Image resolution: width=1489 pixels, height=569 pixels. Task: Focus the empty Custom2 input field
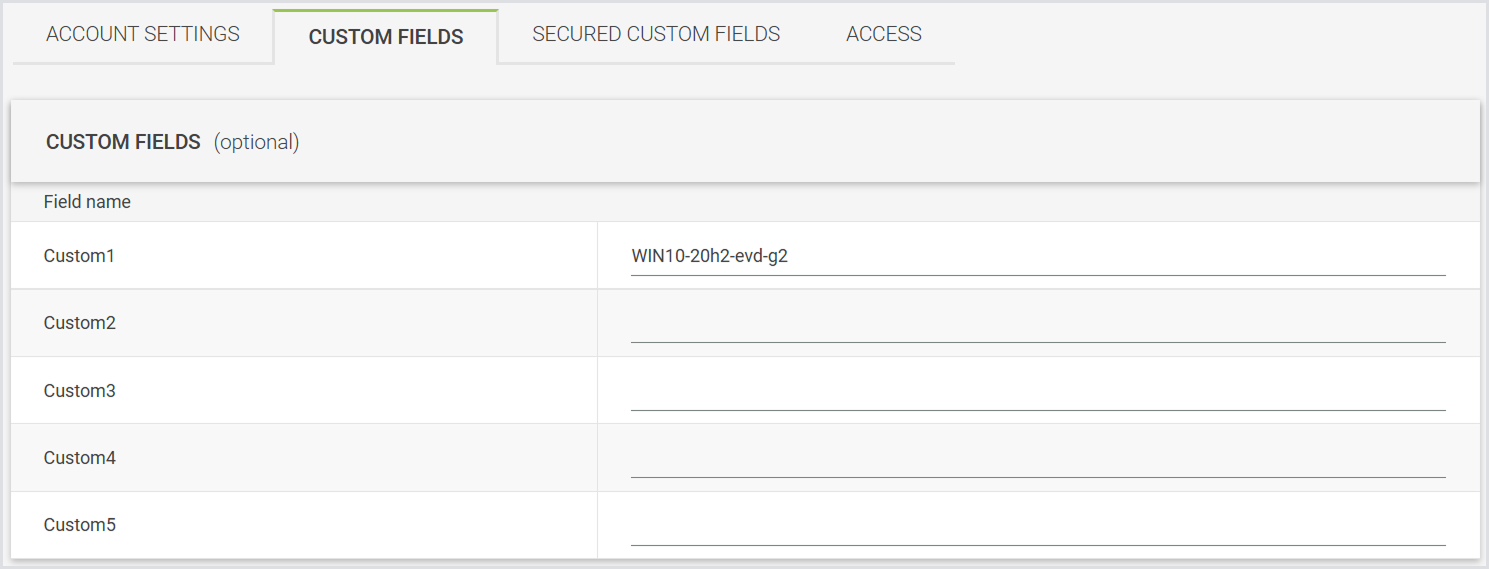click(x=1038, y=324)
